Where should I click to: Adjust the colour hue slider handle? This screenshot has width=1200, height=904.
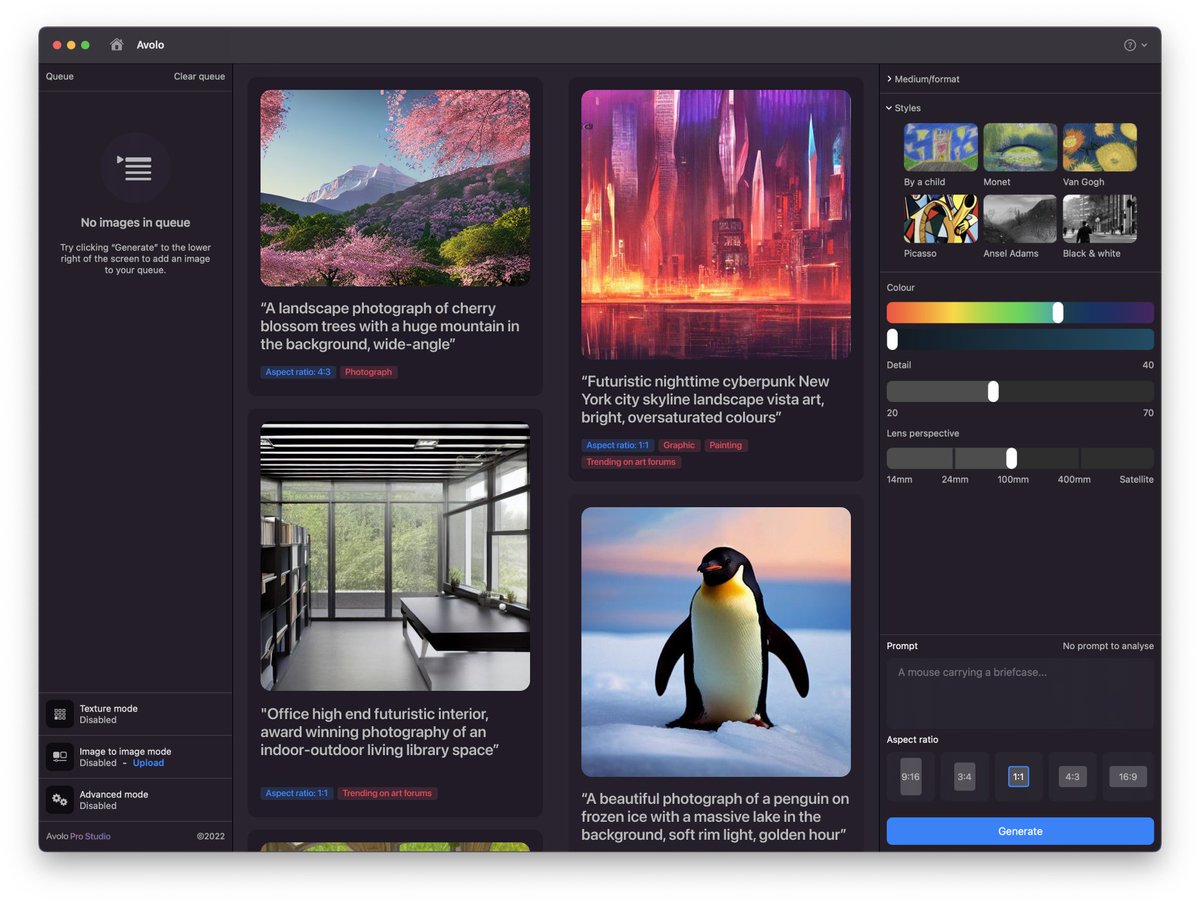click(1058, 313)
